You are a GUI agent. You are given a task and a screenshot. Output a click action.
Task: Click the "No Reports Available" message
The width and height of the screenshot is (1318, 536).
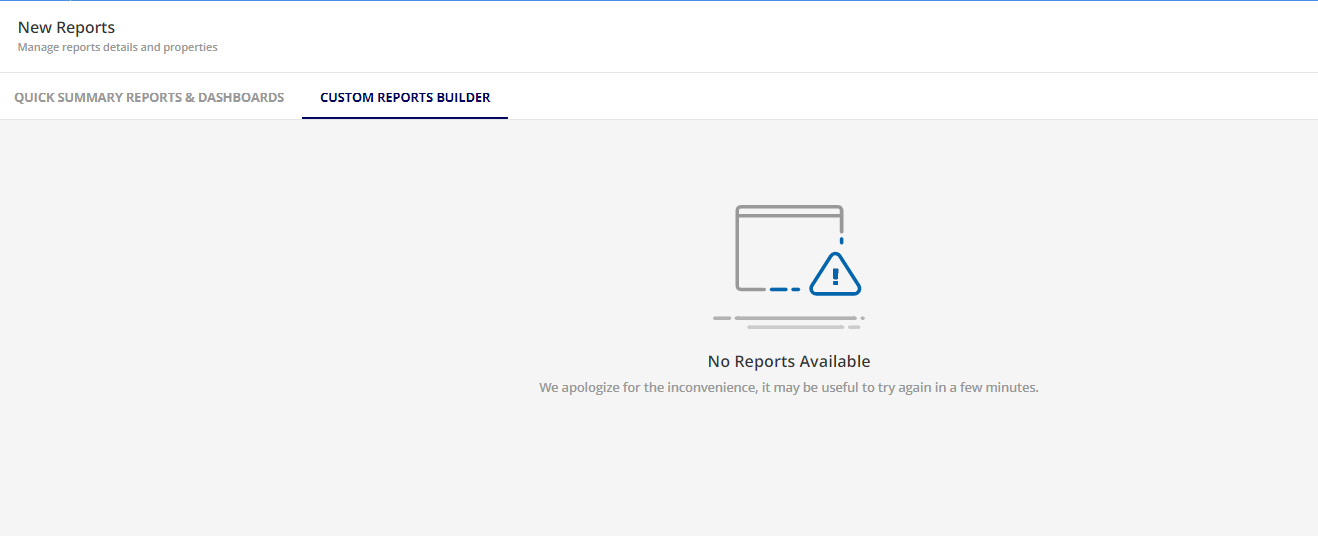pyautogui.click(x=789, y=361)
